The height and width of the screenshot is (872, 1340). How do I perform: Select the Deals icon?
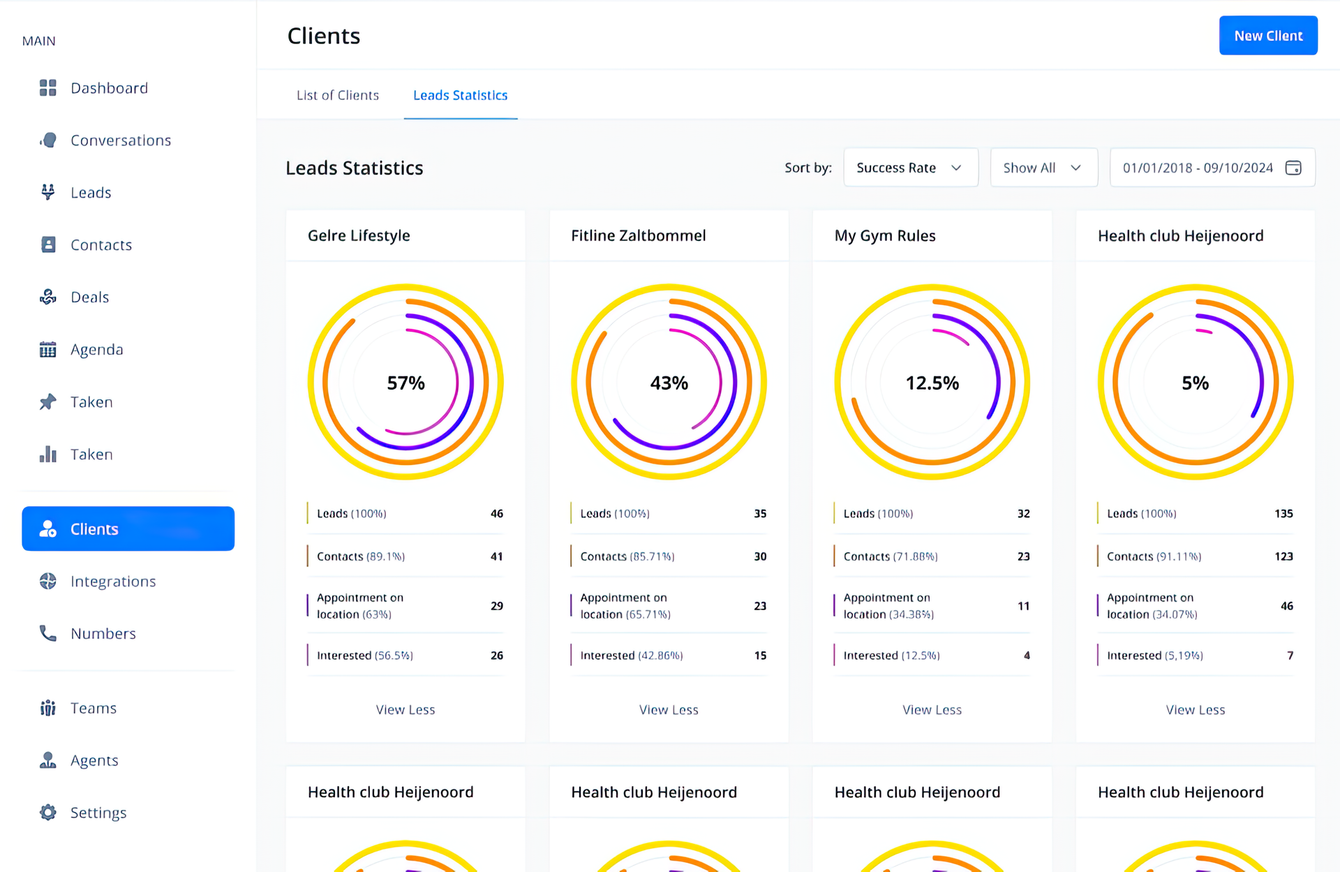pyautogui.click(x=47, y=297)
